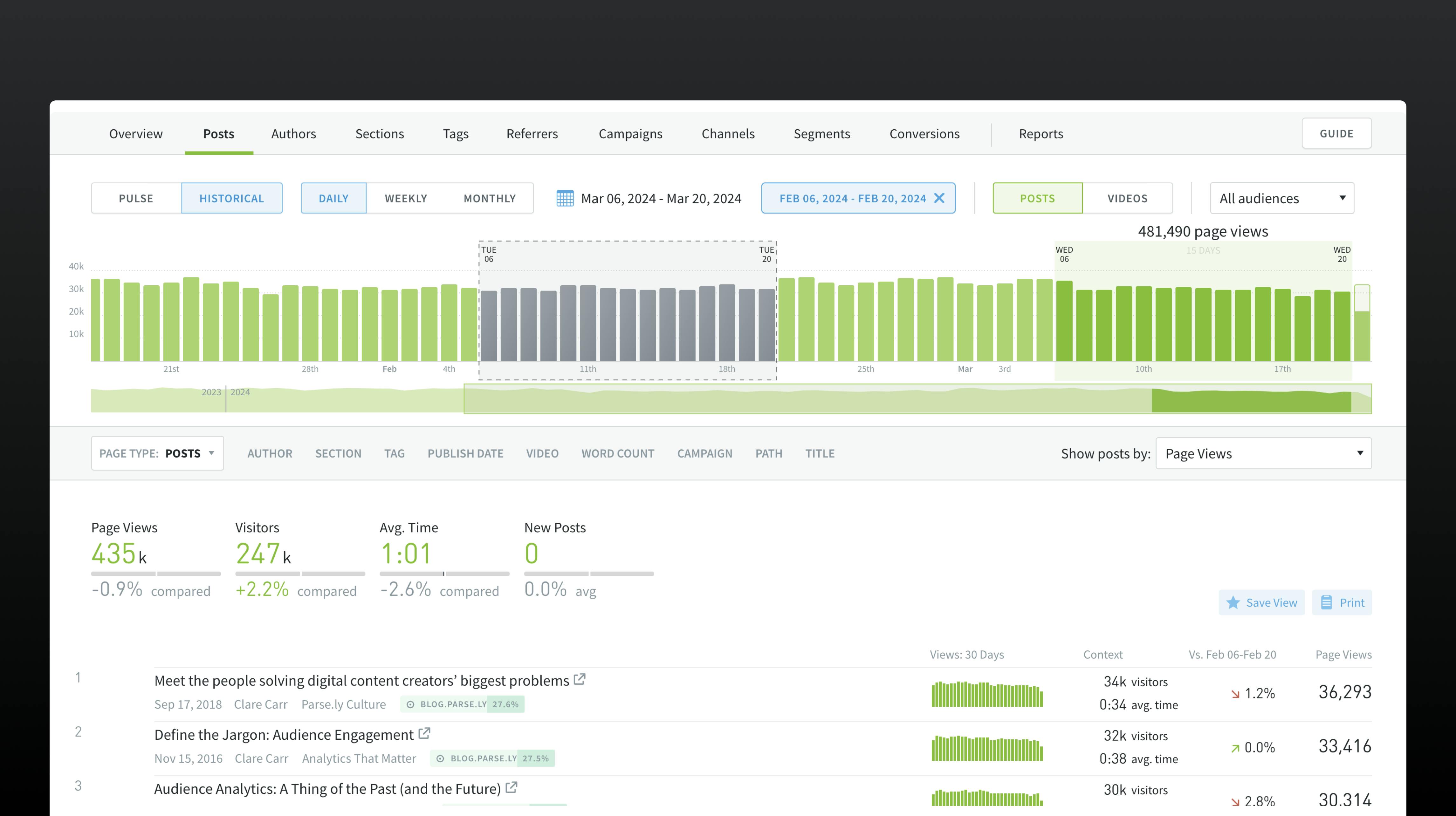Image resolution: width=1456 pixels, height=816 pixels.
Task: Go to the Campaigns tab
Action: (630, 134)
